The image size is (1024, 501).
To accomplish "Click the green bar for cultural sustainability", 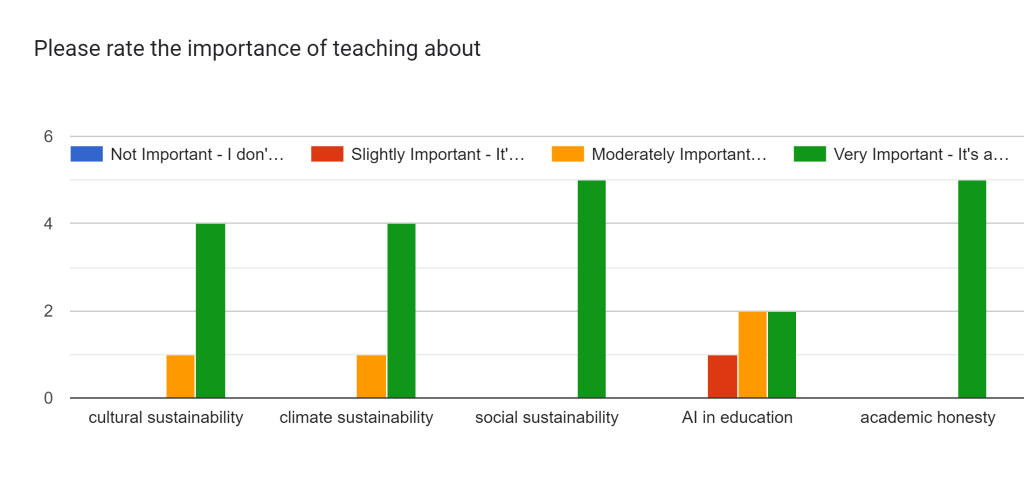I will (x=210, y=311).
